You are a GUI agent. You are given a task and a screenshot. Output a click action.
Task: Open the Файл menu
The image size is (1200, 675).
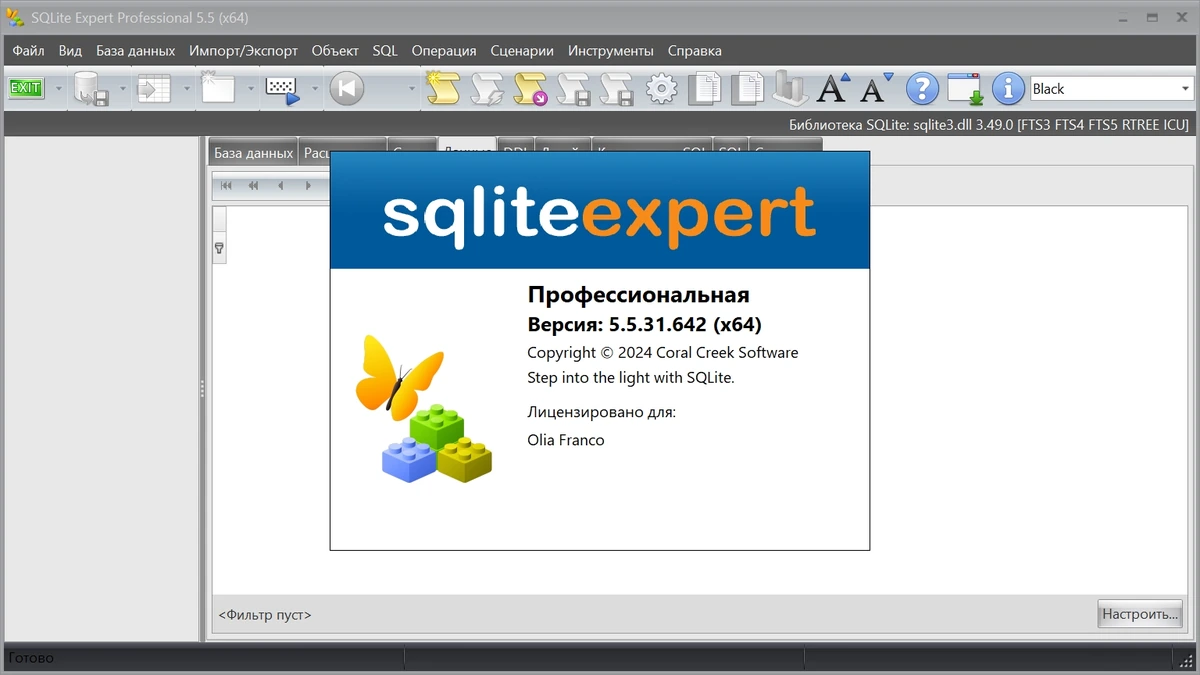(x=29, y=51)
